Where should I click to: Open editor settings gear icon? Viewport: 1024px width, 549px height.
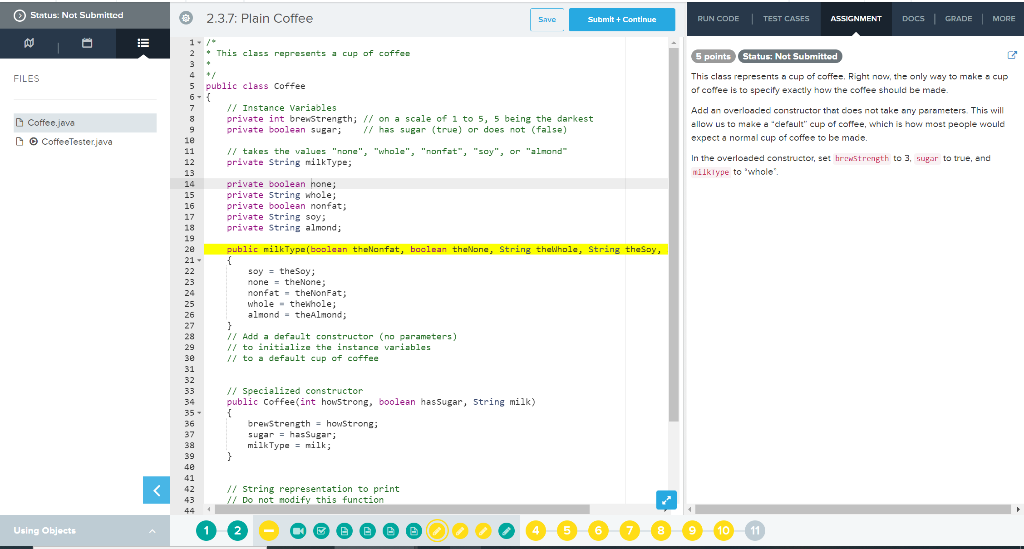[186, 18]
